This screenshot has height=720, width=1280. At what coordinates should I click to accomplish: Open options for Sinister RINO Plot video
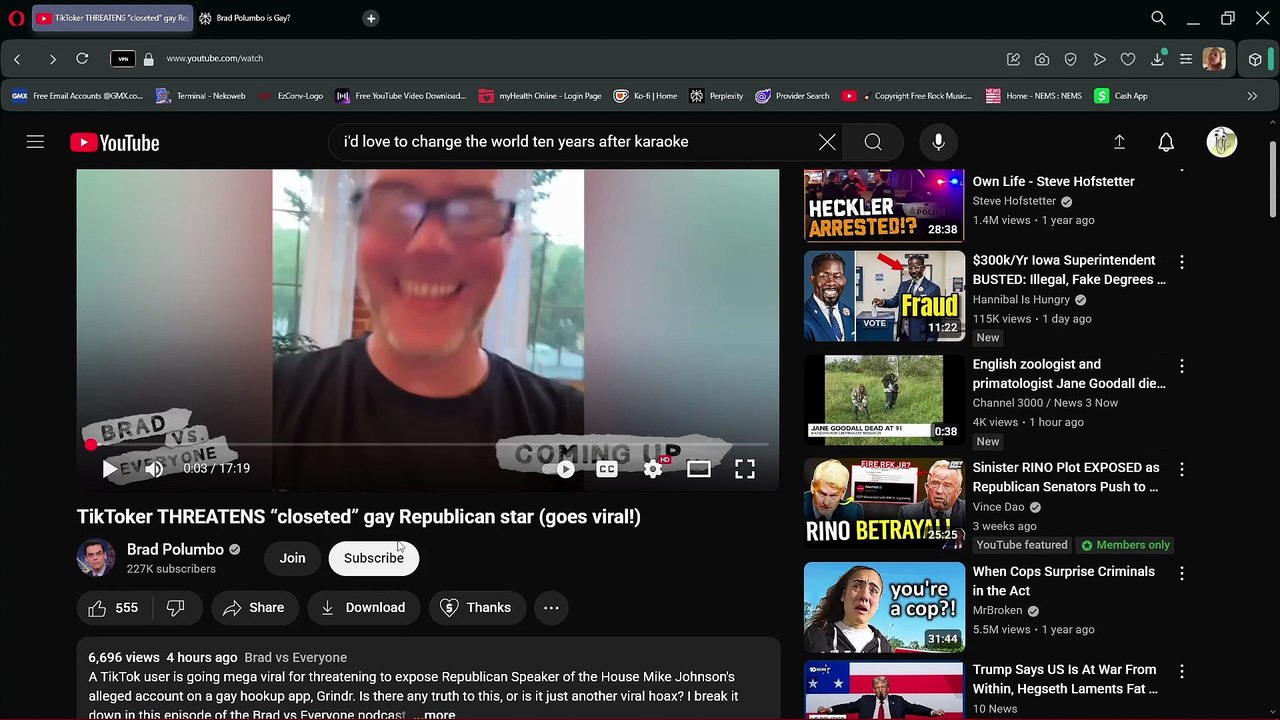(x=1182, y=469)
